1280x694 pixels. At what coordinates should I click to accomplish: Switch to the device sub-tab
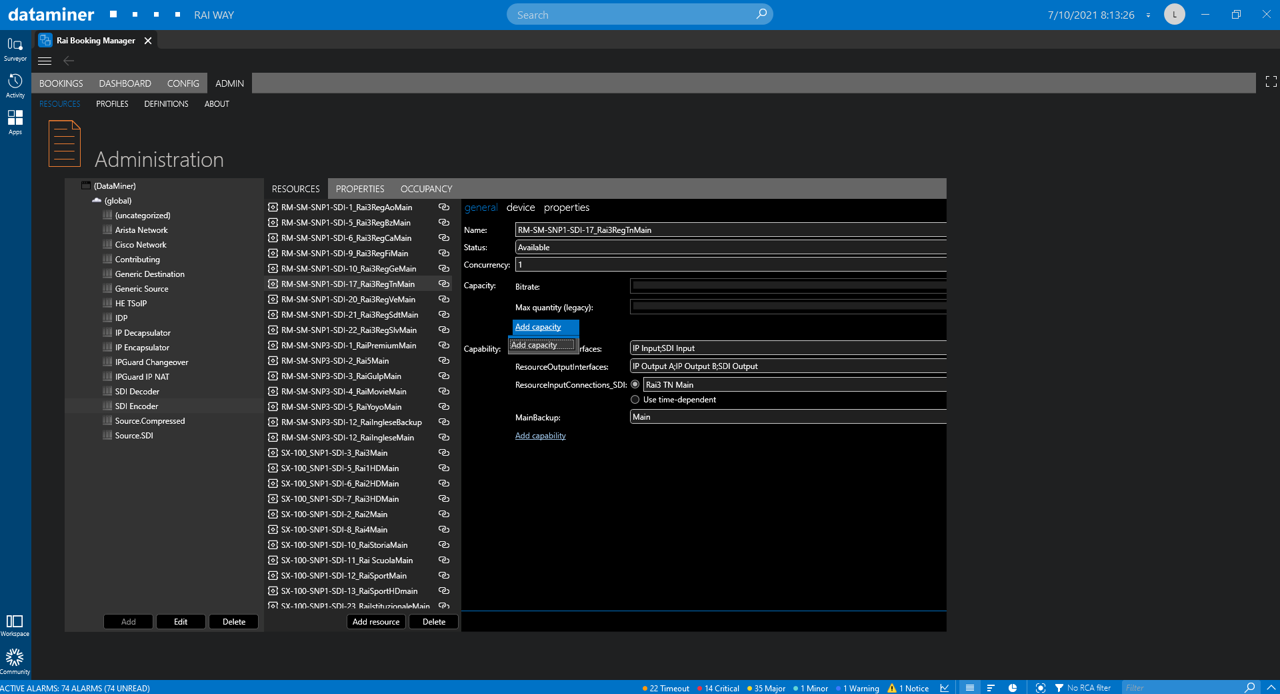(520, 207)
